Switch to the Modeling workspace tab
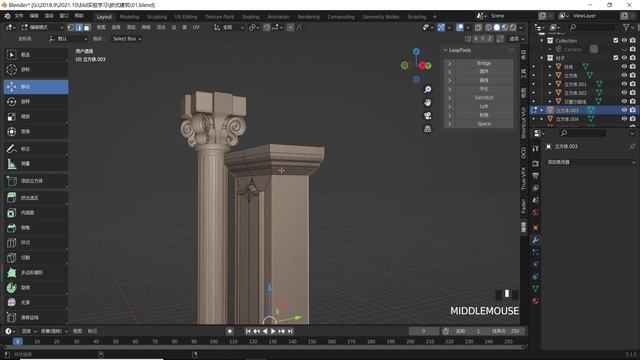640x360 pixels. 129,17
